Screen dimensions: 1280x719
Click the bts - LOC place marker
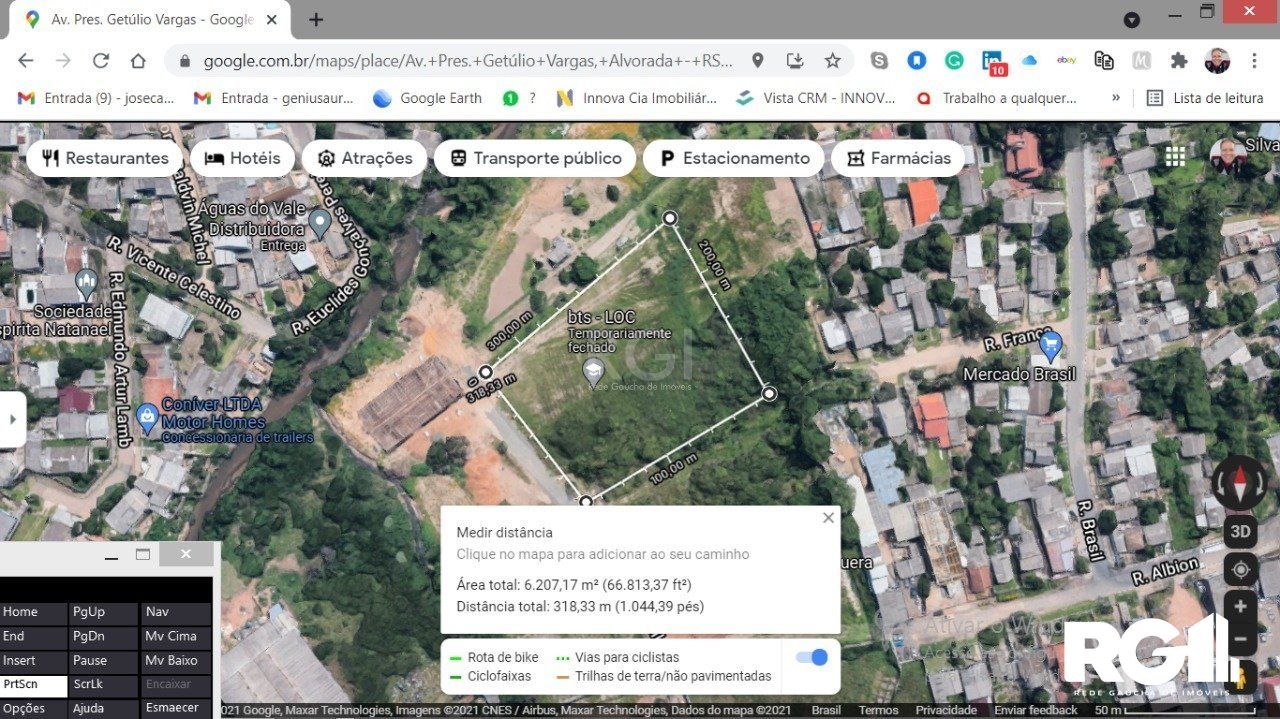(x=594, y=372)
